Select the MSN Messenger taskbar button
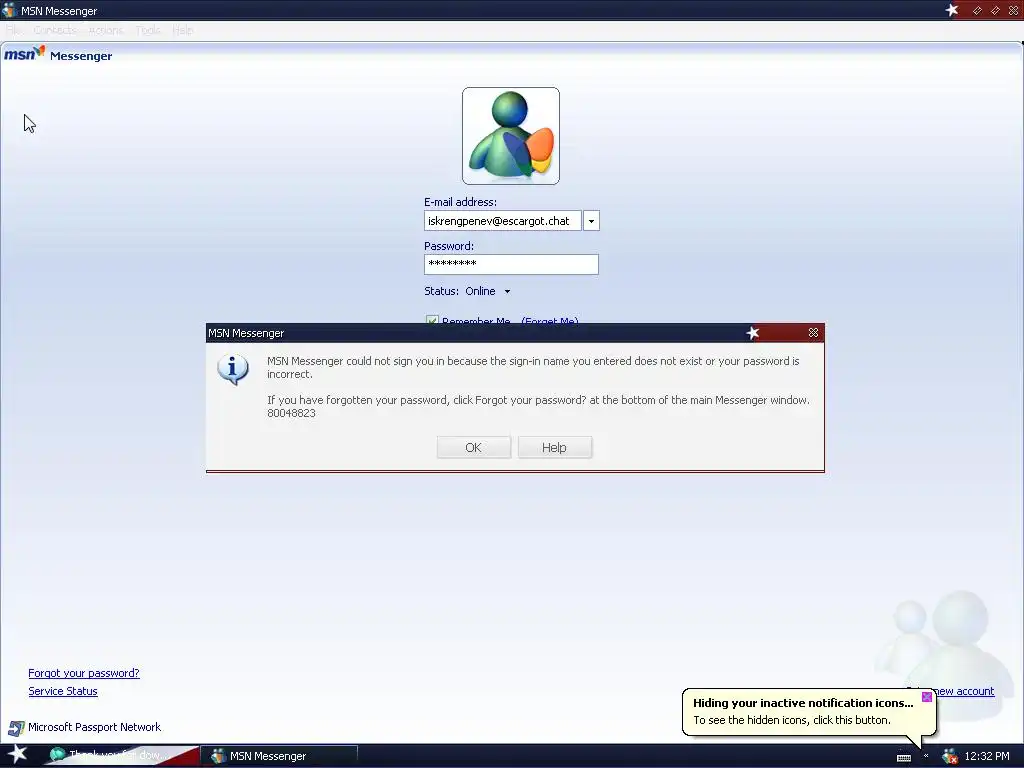 pos(280,756)
